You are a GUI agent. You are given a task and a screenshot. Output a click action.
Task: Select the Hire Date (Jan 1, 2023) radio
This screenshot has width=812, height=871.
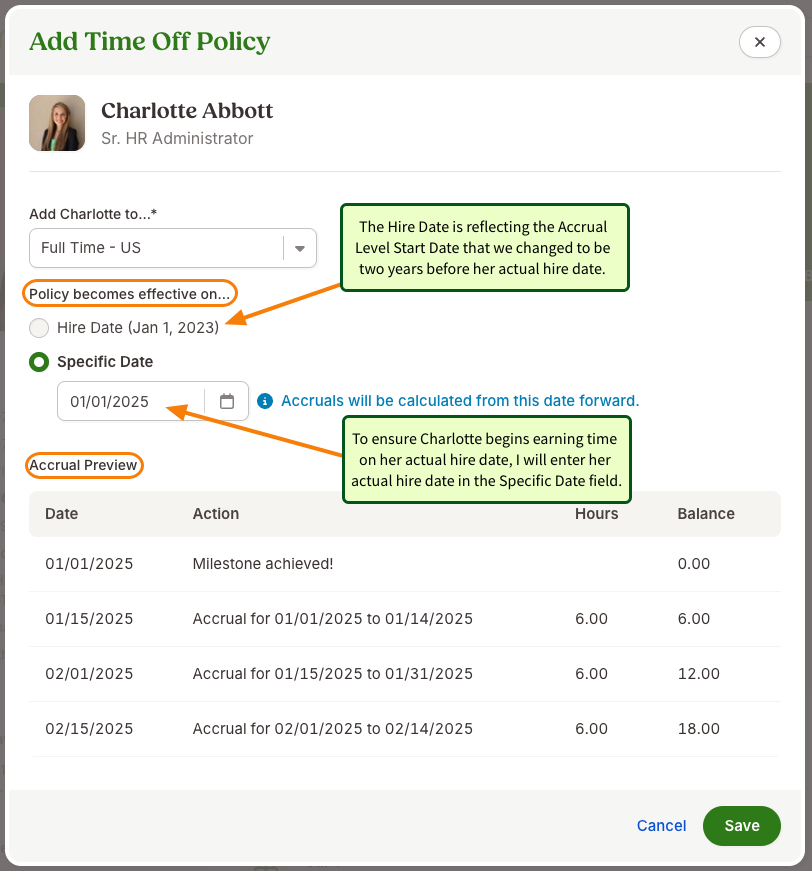pyautogui.click(x=39, y=328)
